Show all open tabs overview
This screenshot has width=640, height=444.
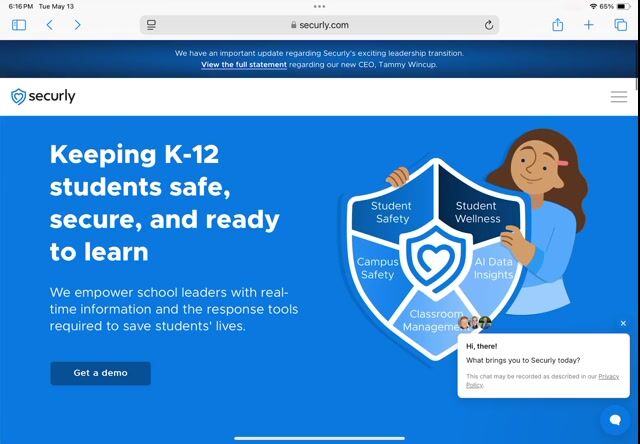point(620,25)
